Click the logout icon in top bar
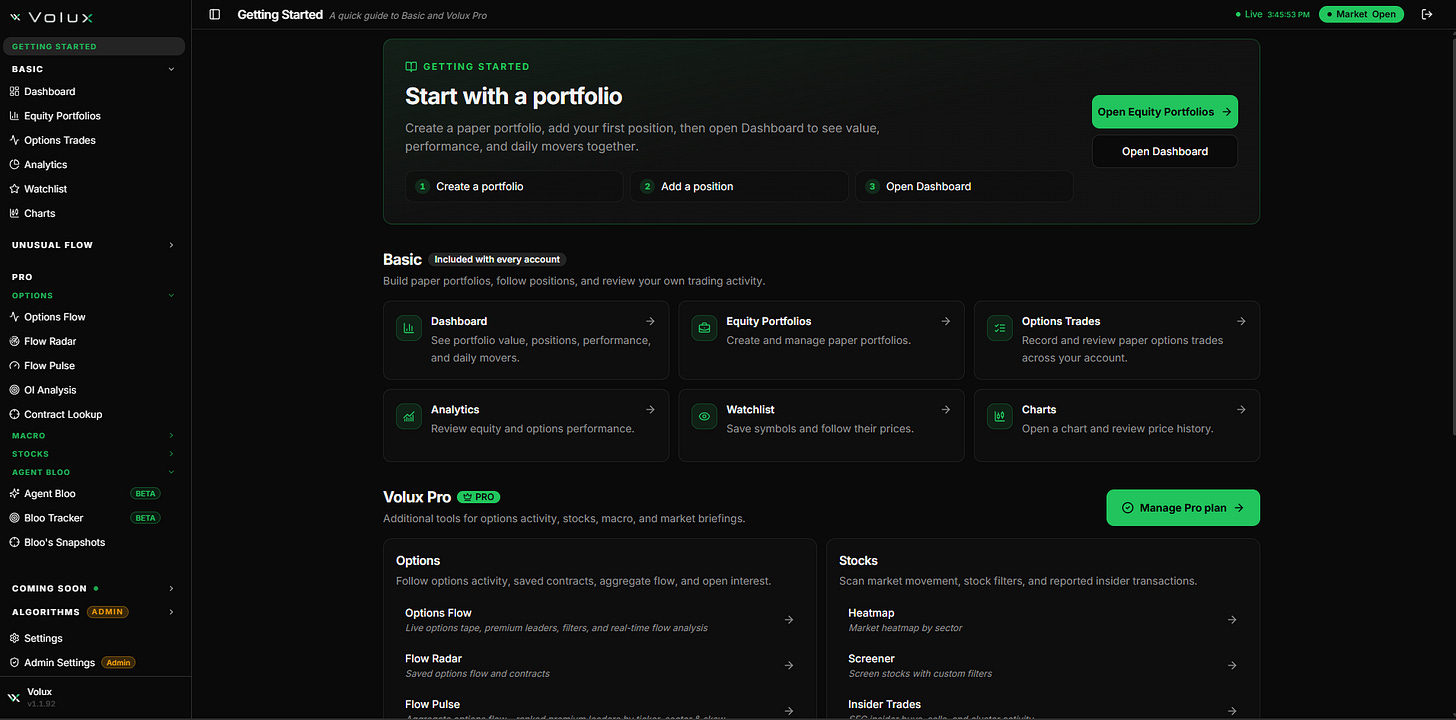Viewport: 1456px width, 720px height. tap(1427, 14)
